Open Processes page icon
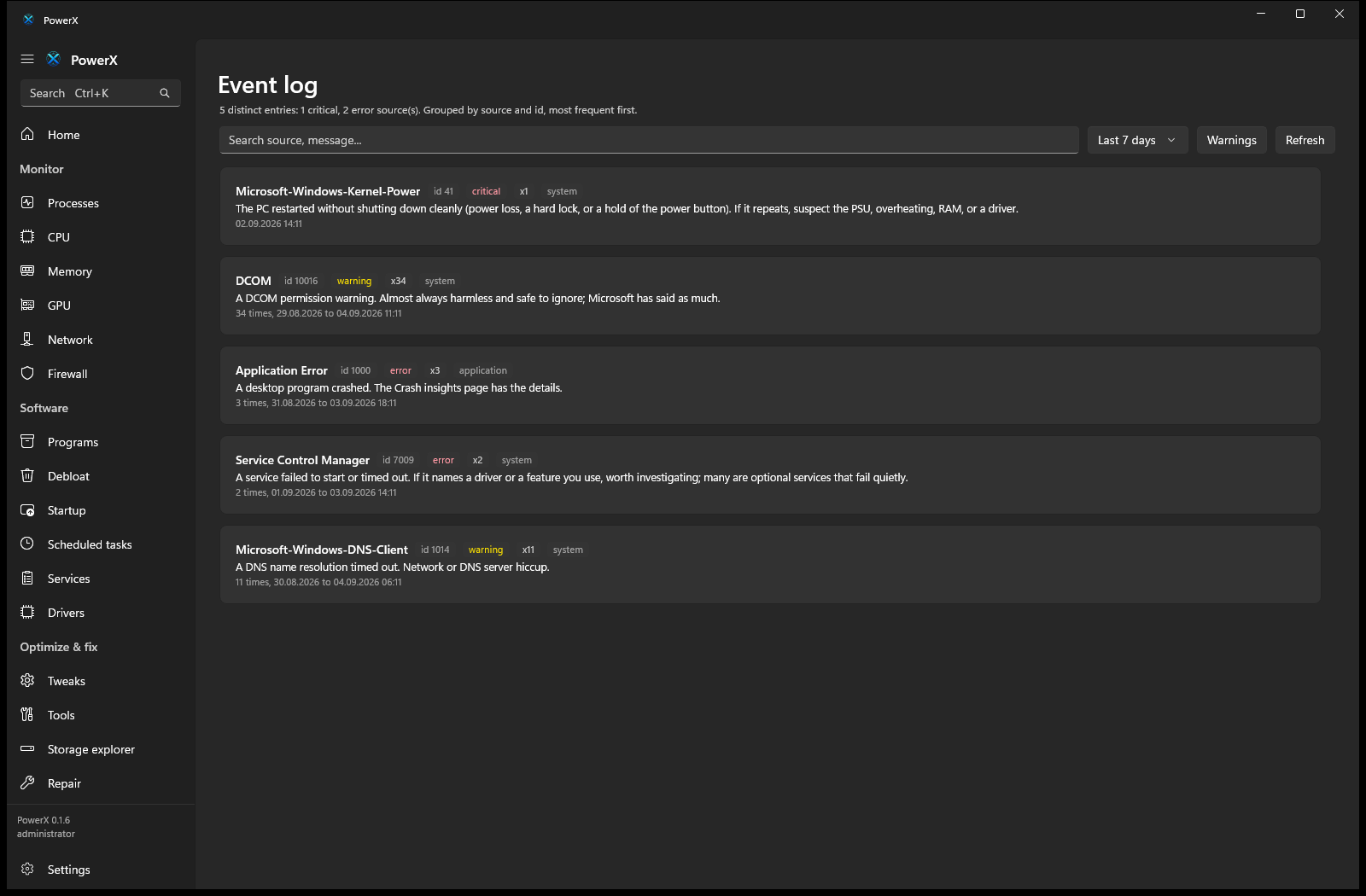The image size is (1366, 896). tap(27, 202)
